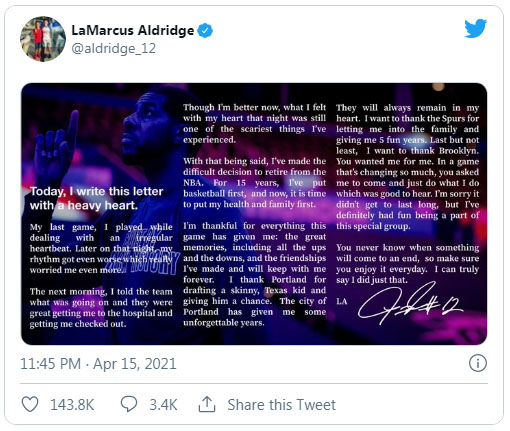510x431 pixels.
Task: Click the 'LA' initials beside the signature
Action: pyautogui.click(x=342, y=302)
